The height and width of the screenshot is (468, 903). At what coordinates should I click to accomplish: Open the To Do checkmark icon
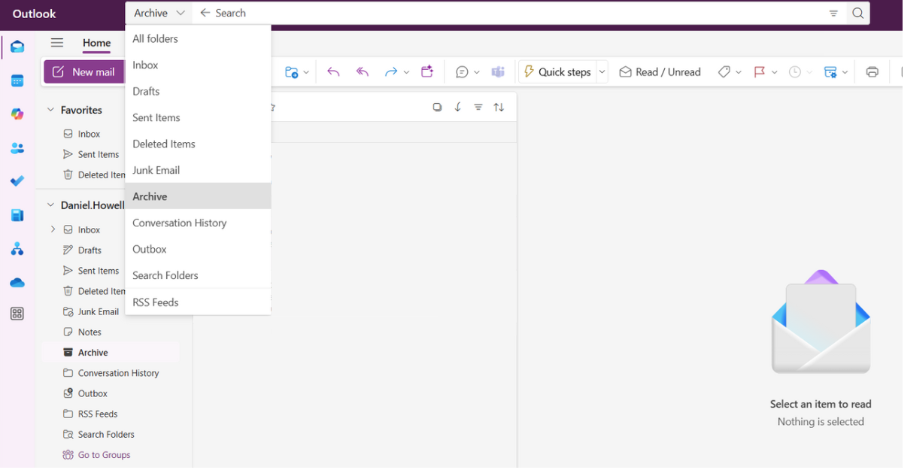coord(17,181)
